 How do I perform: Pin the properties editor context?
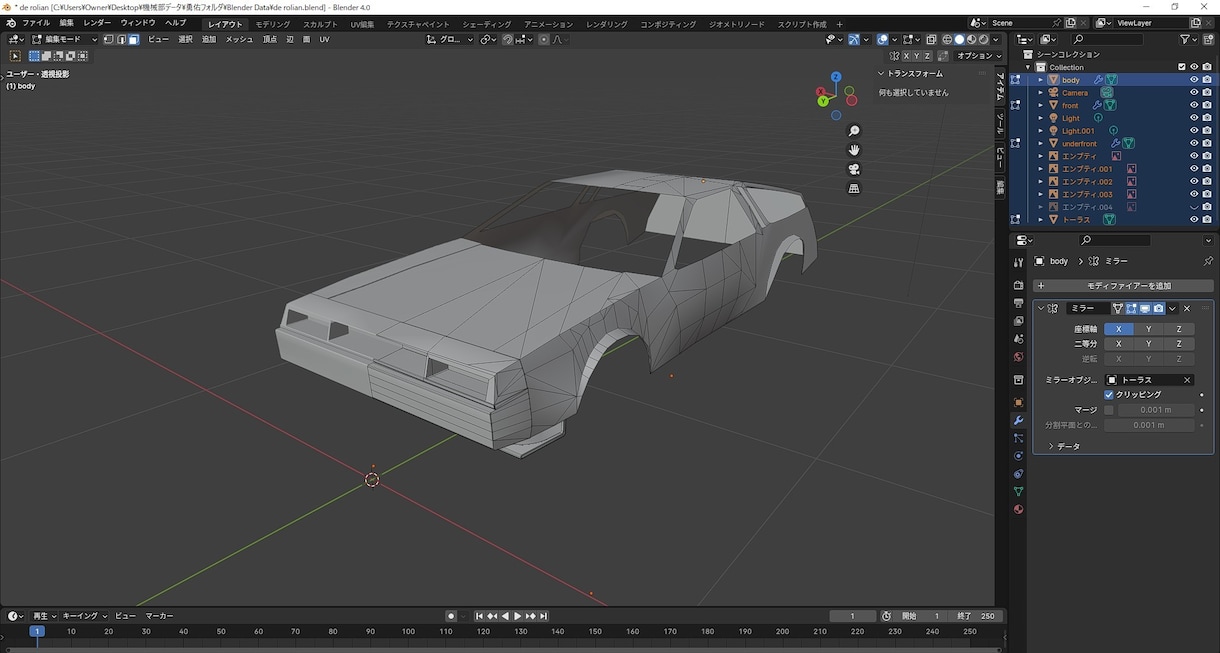coord(1208,261)
